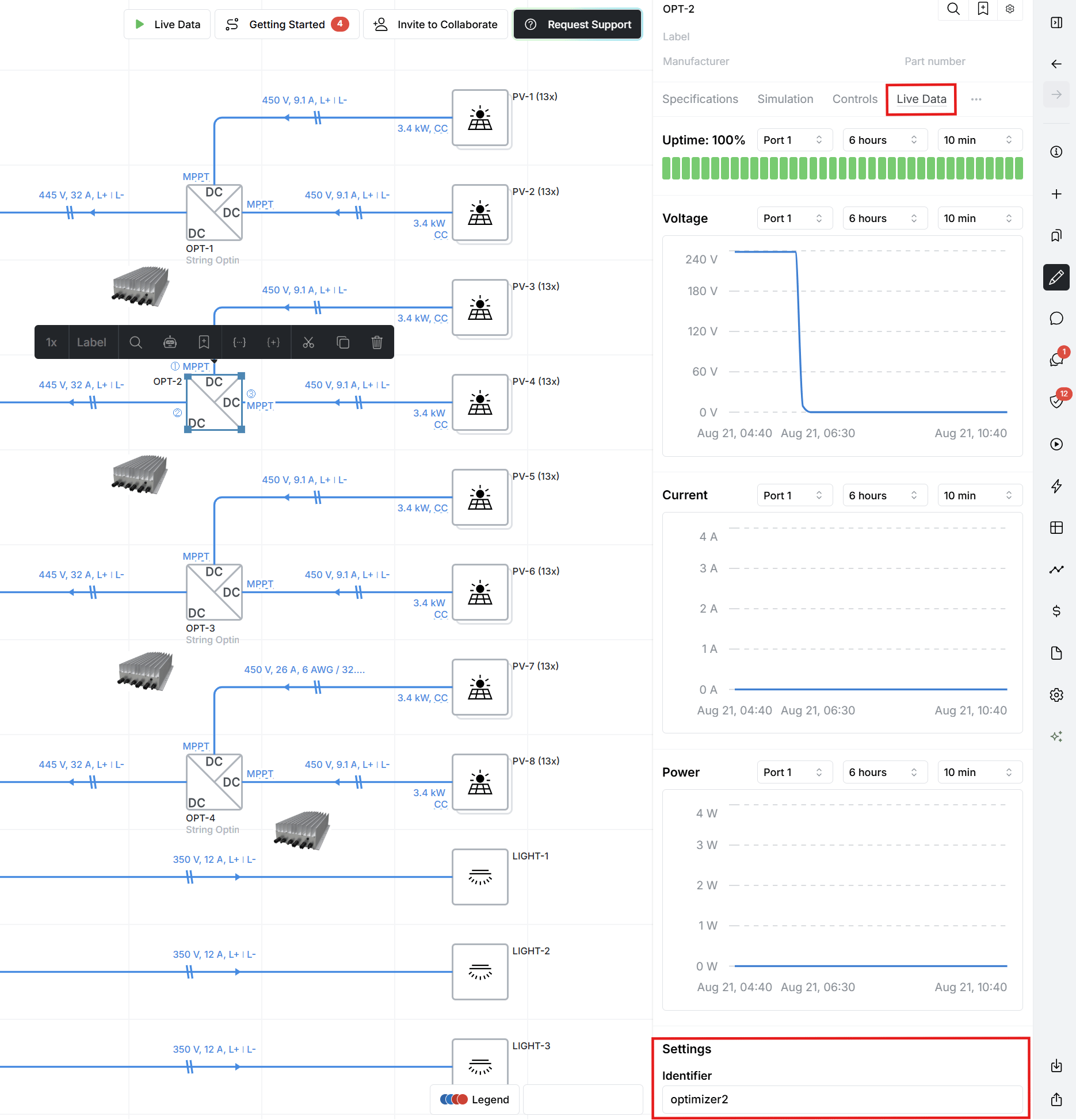Switch to the Controls tab
This screenshot has width=1076, height=1120.
854,99
